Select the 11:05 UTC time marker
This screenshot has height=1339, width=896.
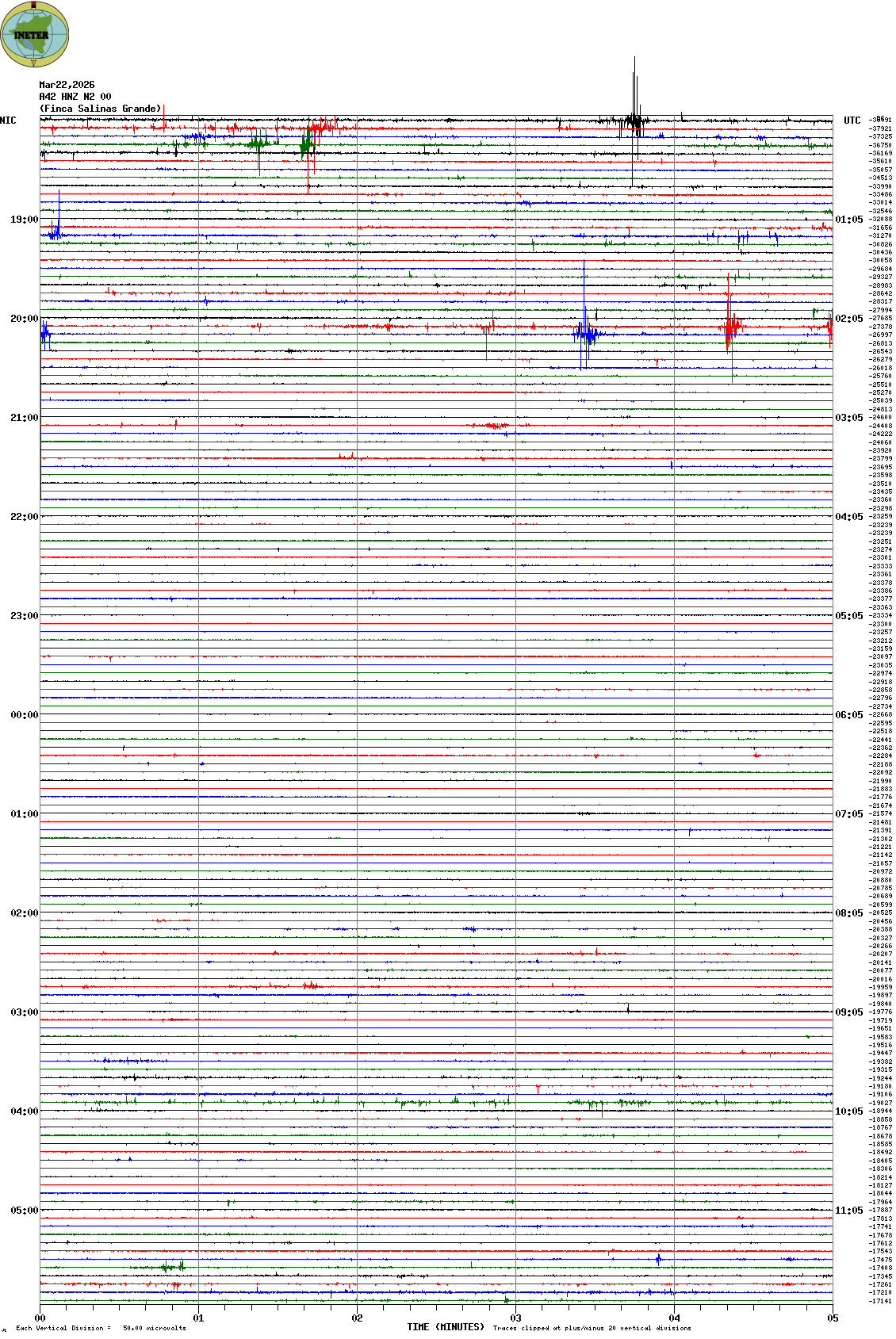(x=848, y=1211)
